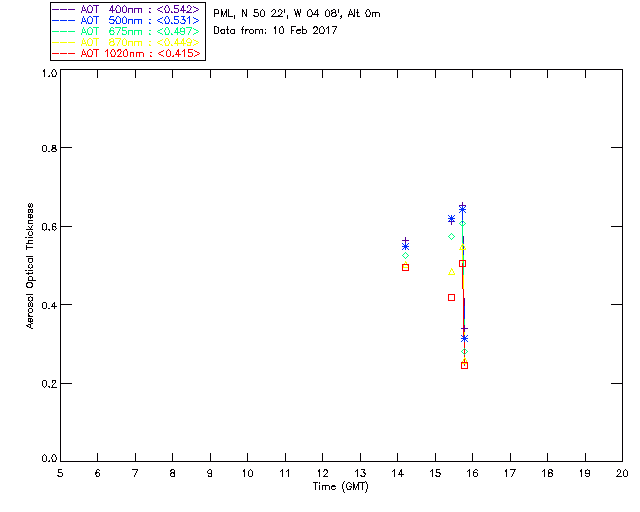
Task: Click the x-axis tick label 19
Action: pos(585,473)
